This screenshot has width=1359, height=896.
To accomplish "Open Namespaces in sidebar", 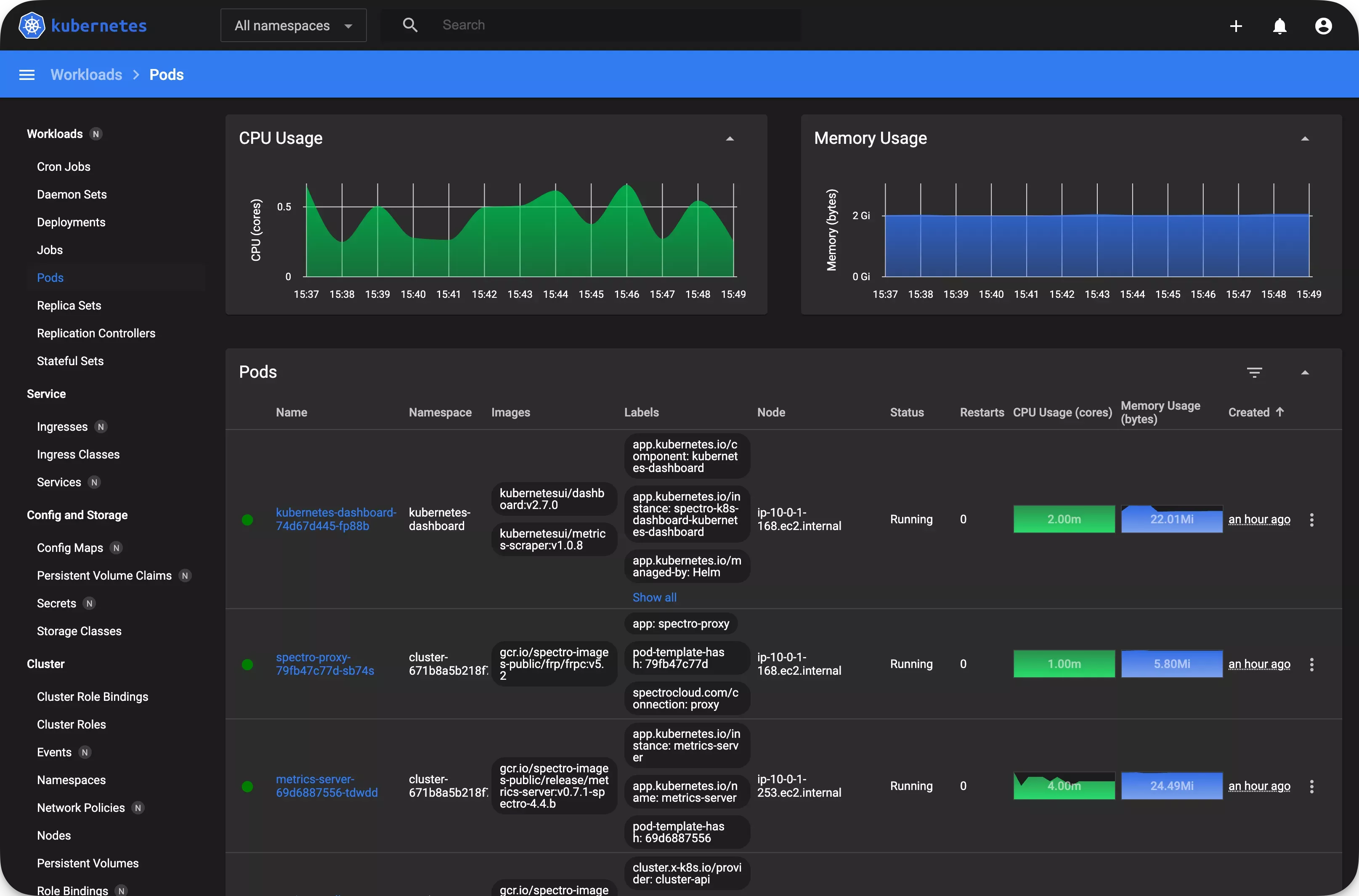I will coord(72,780).
